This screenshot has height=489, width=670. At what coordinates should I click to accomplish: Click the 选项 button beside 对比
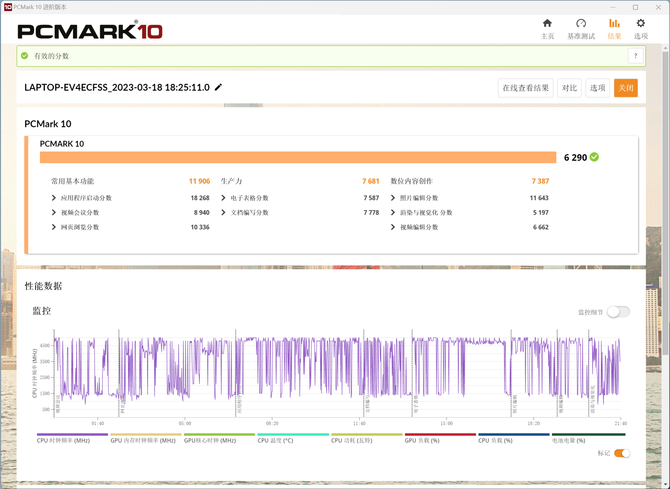597,88
